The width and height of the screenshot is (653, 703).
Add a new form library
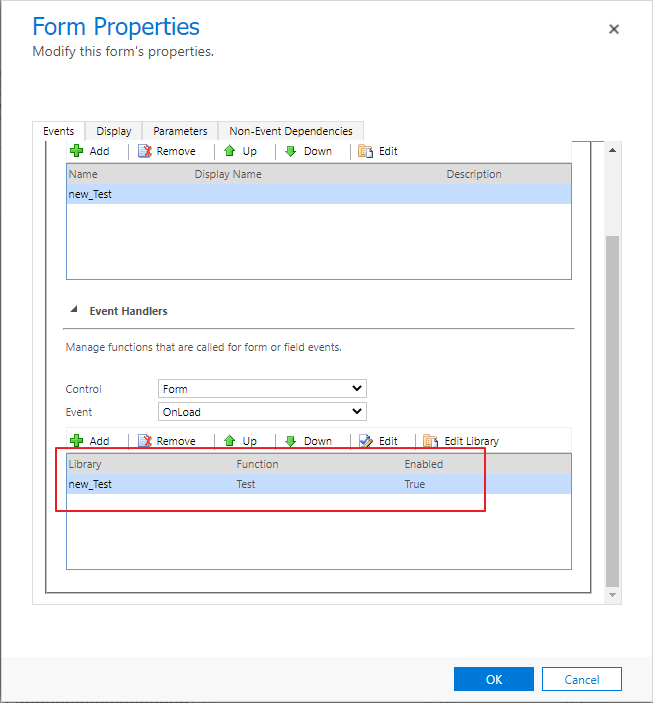[90, 151]
